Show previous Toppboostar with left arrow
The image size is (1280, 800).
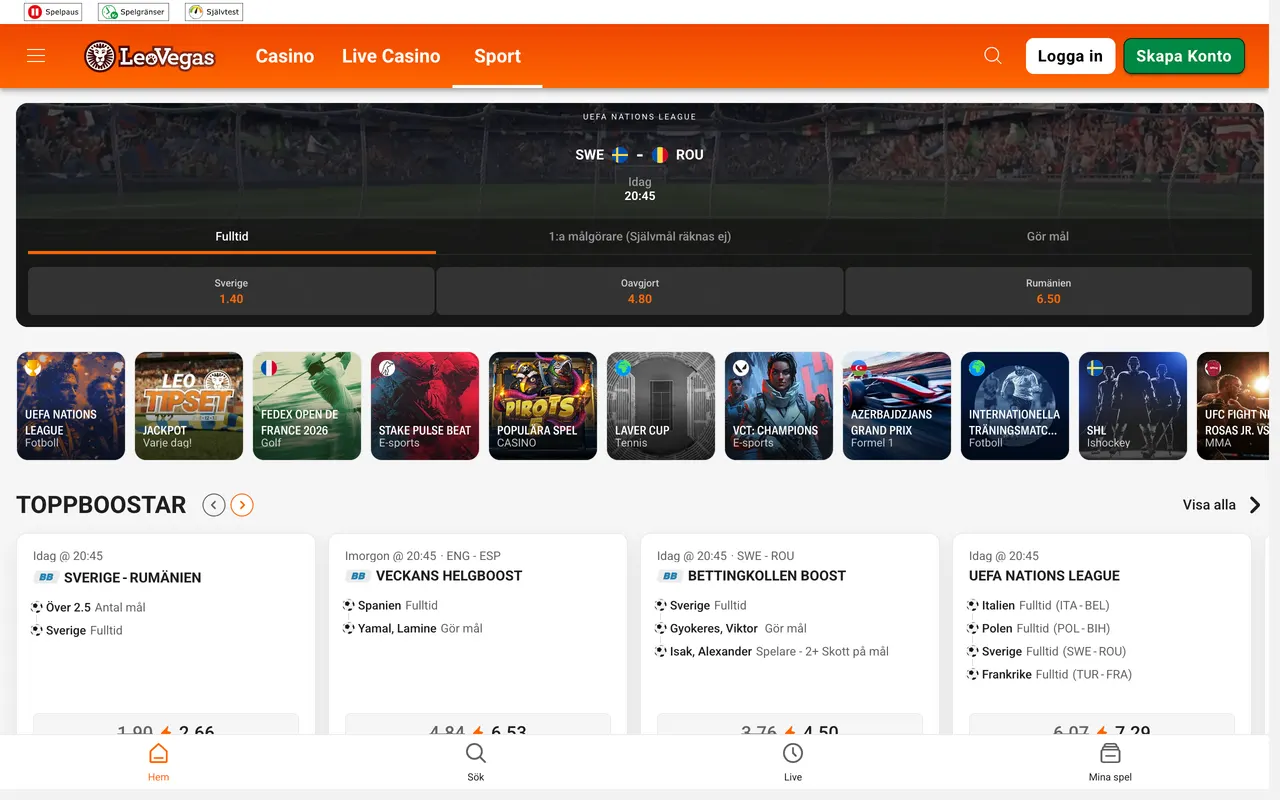[x=214, y=505]
